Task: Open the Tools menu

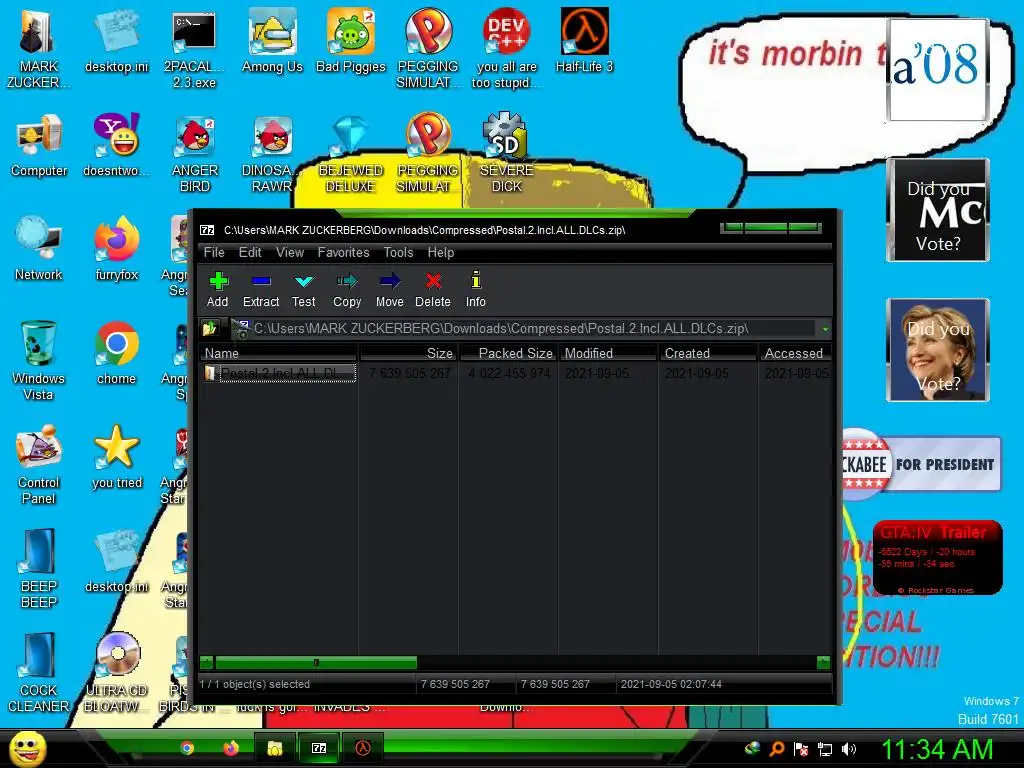Action: (398, 253)
